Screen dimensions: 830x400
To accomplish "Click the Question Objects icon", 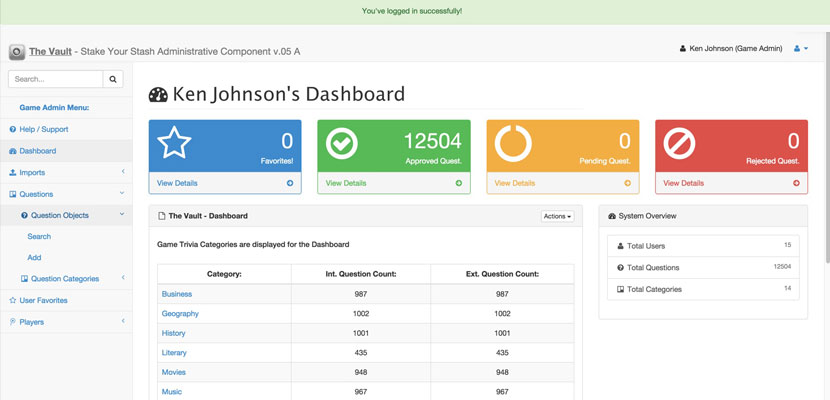I will point(24,215).
